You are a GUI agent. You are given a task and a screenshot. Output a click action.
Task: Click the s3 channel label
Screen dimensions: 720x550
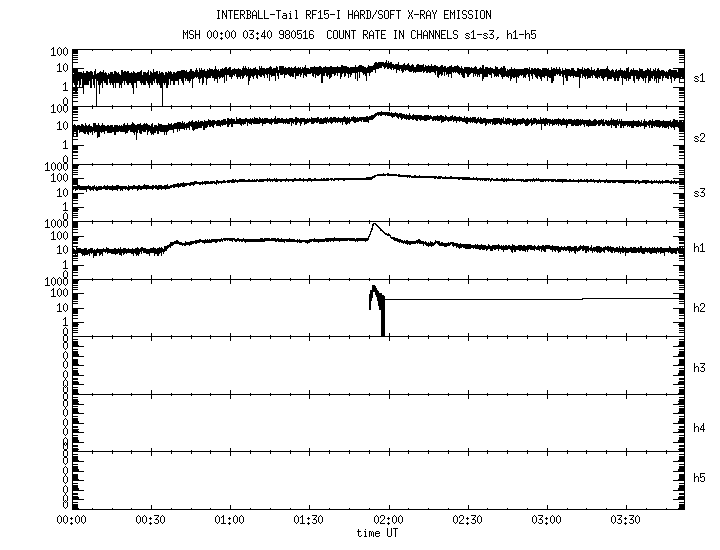click(700, 191)
